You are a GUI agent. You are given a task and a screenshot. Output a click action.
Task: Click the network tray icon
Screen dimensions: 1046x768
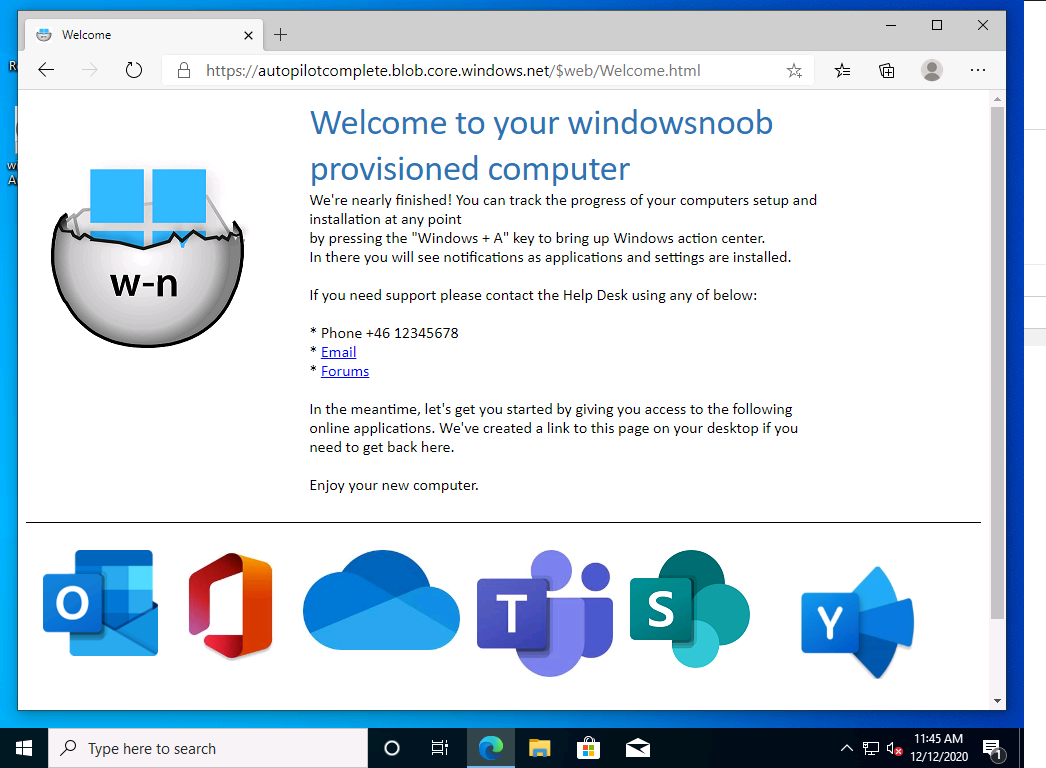(x=871, y=749)
